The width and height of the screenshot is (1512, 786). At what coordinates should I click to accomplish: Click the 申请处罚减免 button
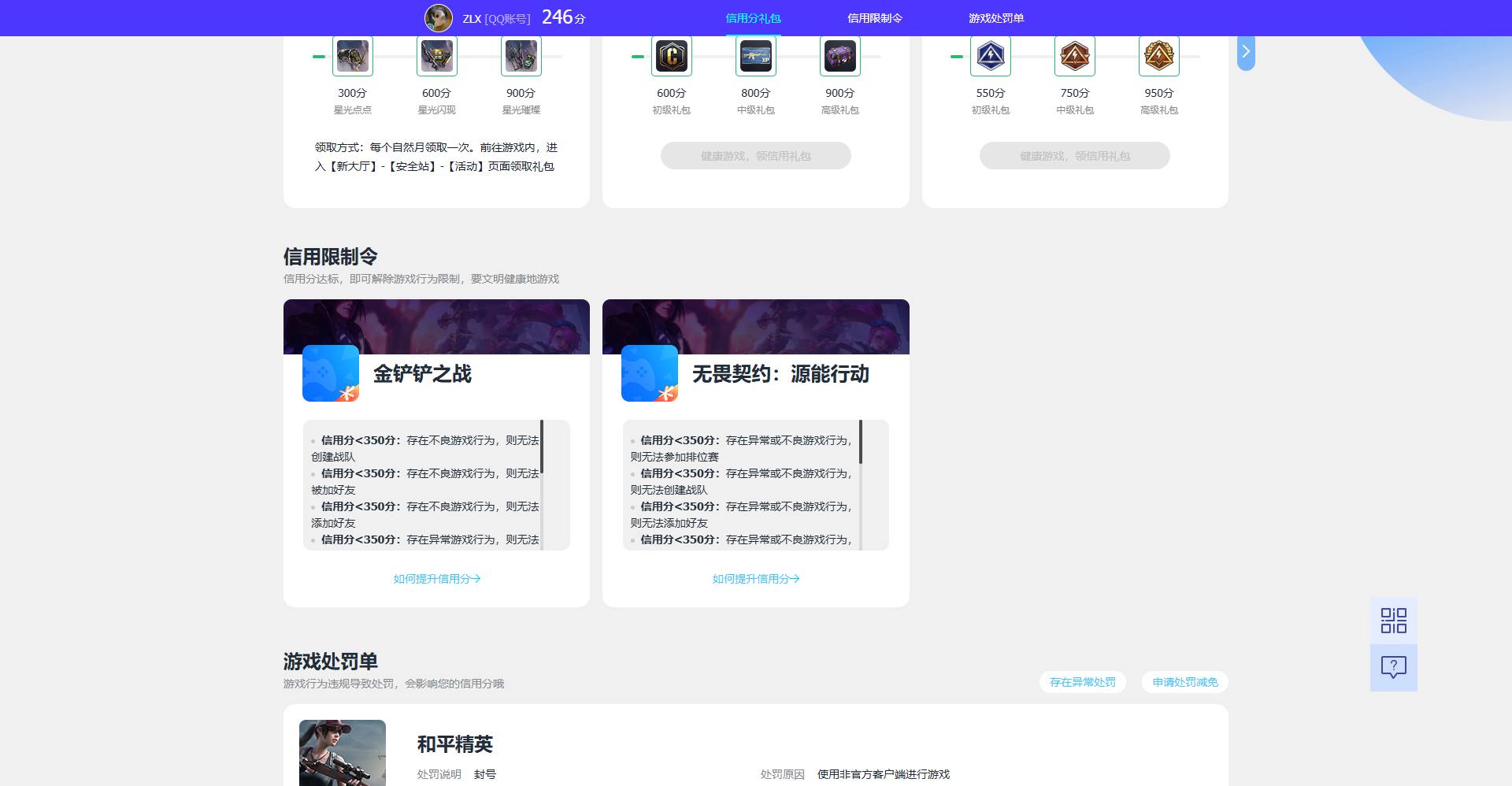click(x=1185, y=682)
